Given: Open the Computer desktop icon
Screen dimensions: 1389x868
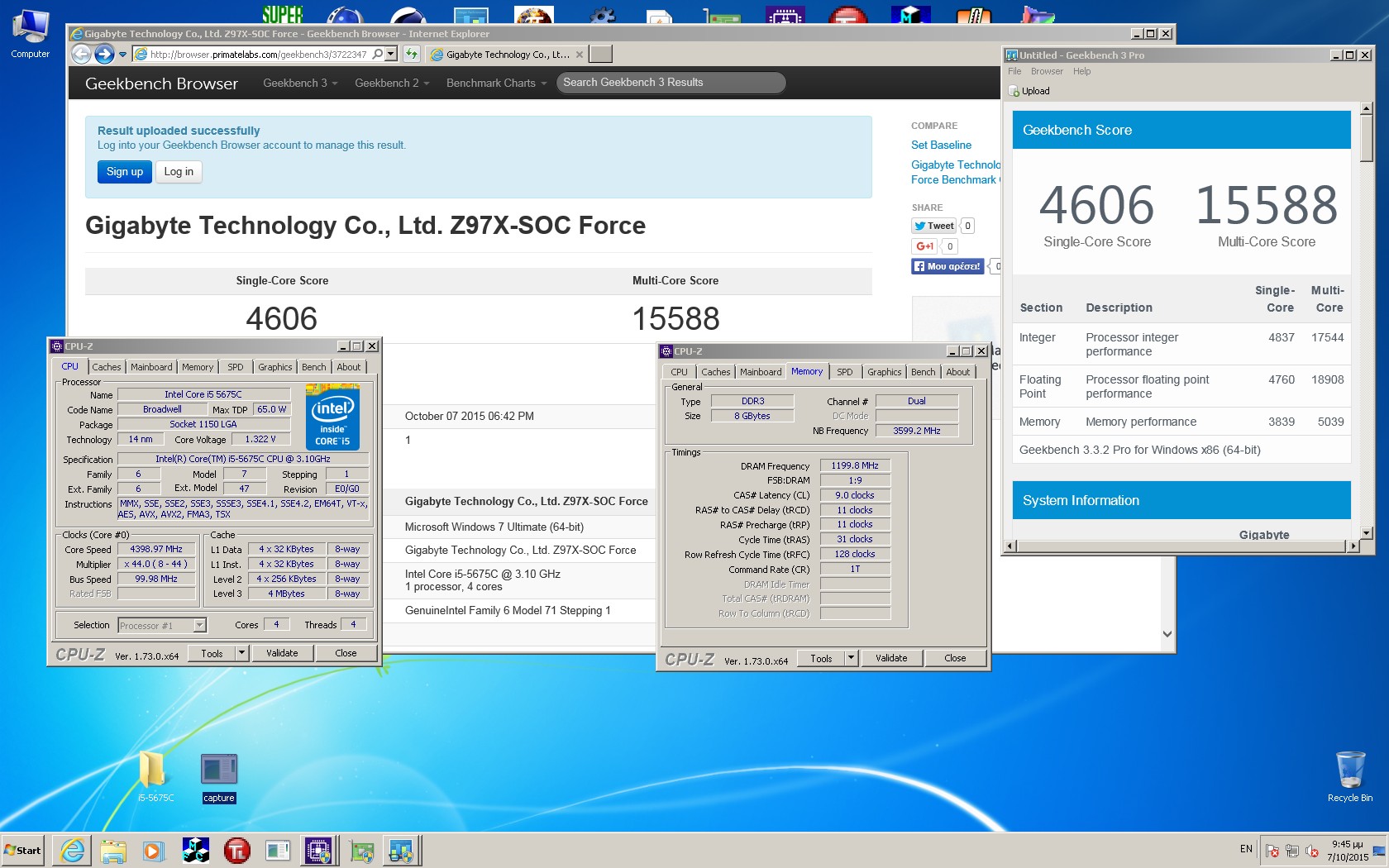Looking at the screenshot, I should (30, 33).
